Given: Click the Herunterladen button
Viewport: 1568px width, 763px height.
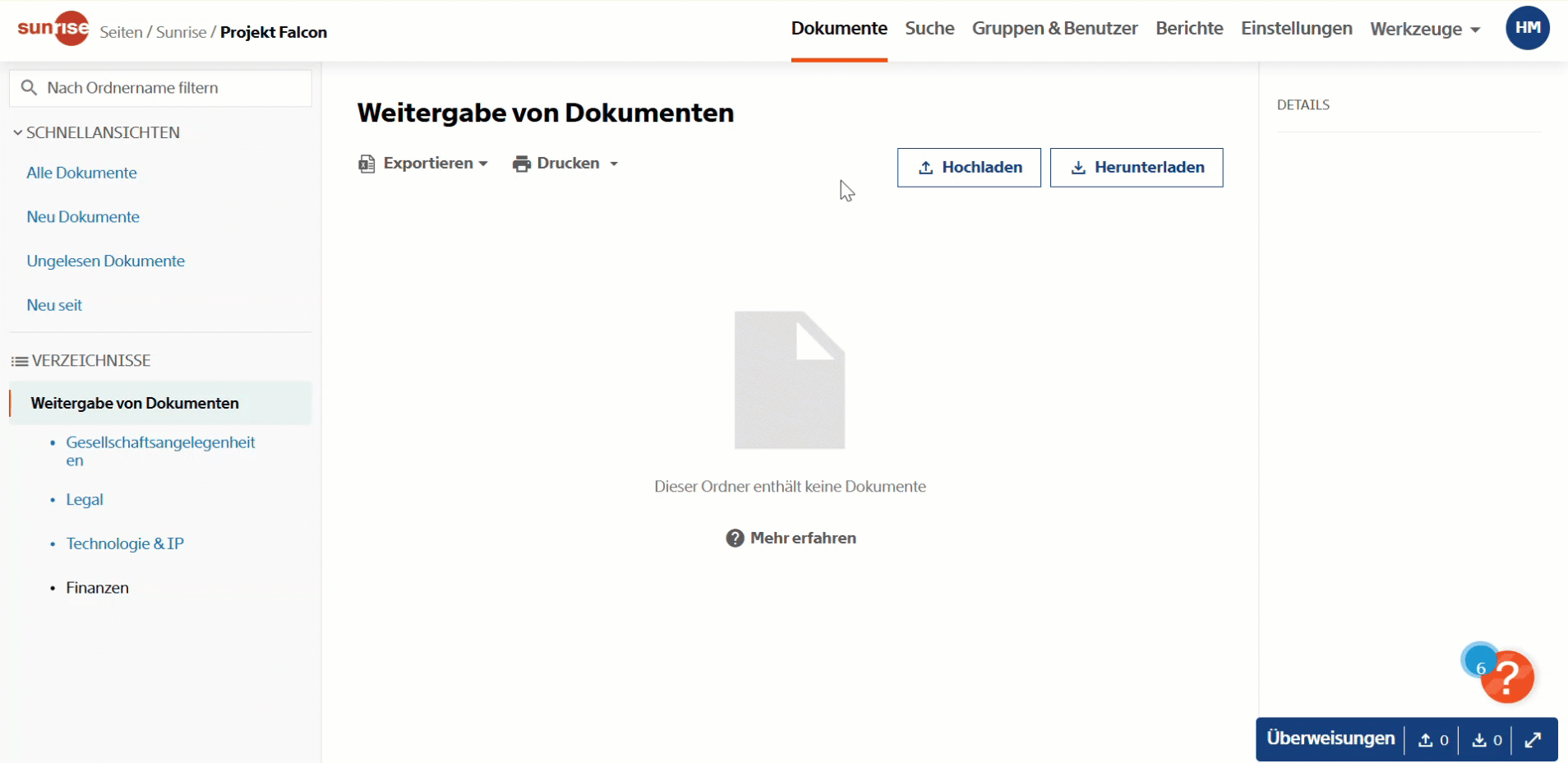Looking at the screenshot, I should (1137, 168).
